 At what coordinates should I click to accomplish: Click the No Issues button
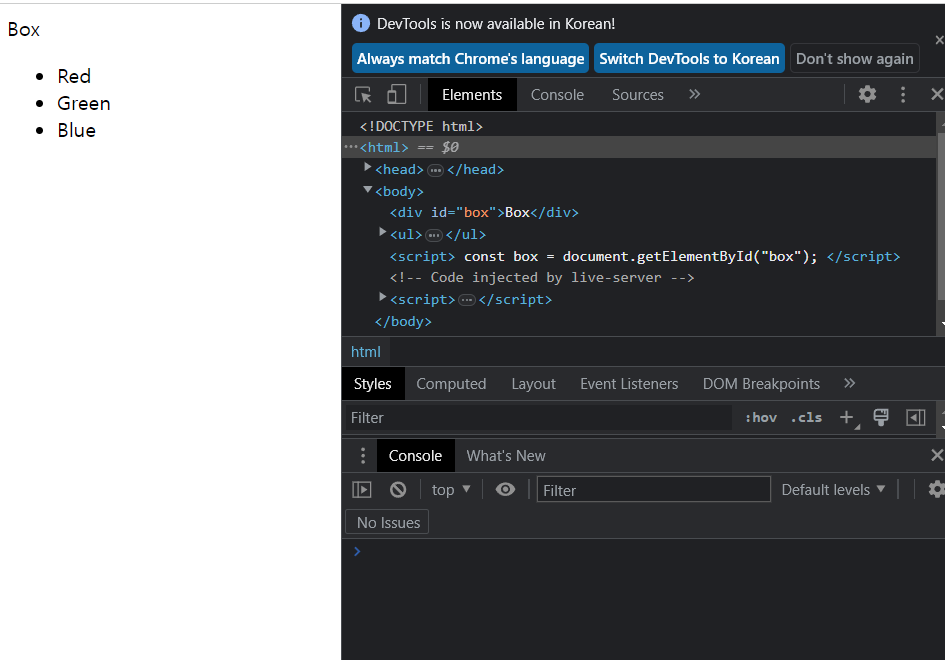(388, 522)
